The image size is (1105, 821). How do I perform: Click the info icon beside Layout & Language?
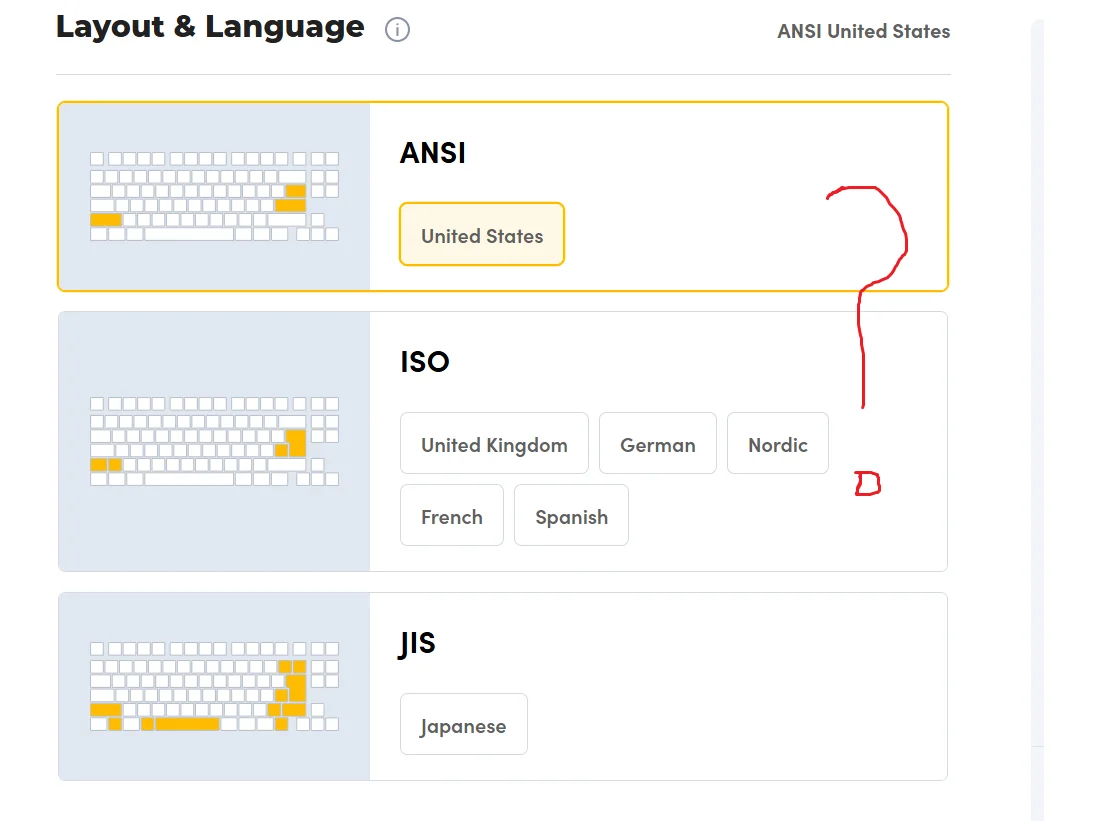(397, 30)
